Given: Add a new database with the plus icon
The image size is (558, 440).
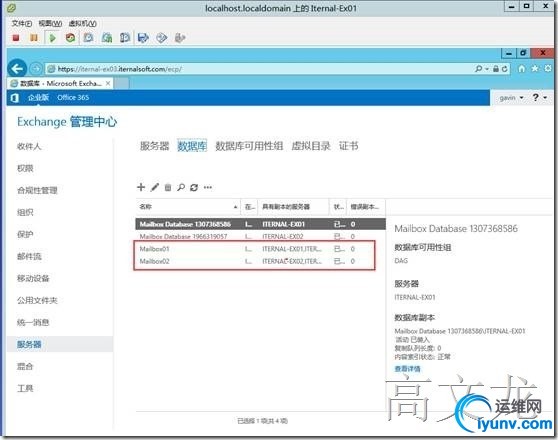Looking at the screenshot, I should (x=141, y=187).
